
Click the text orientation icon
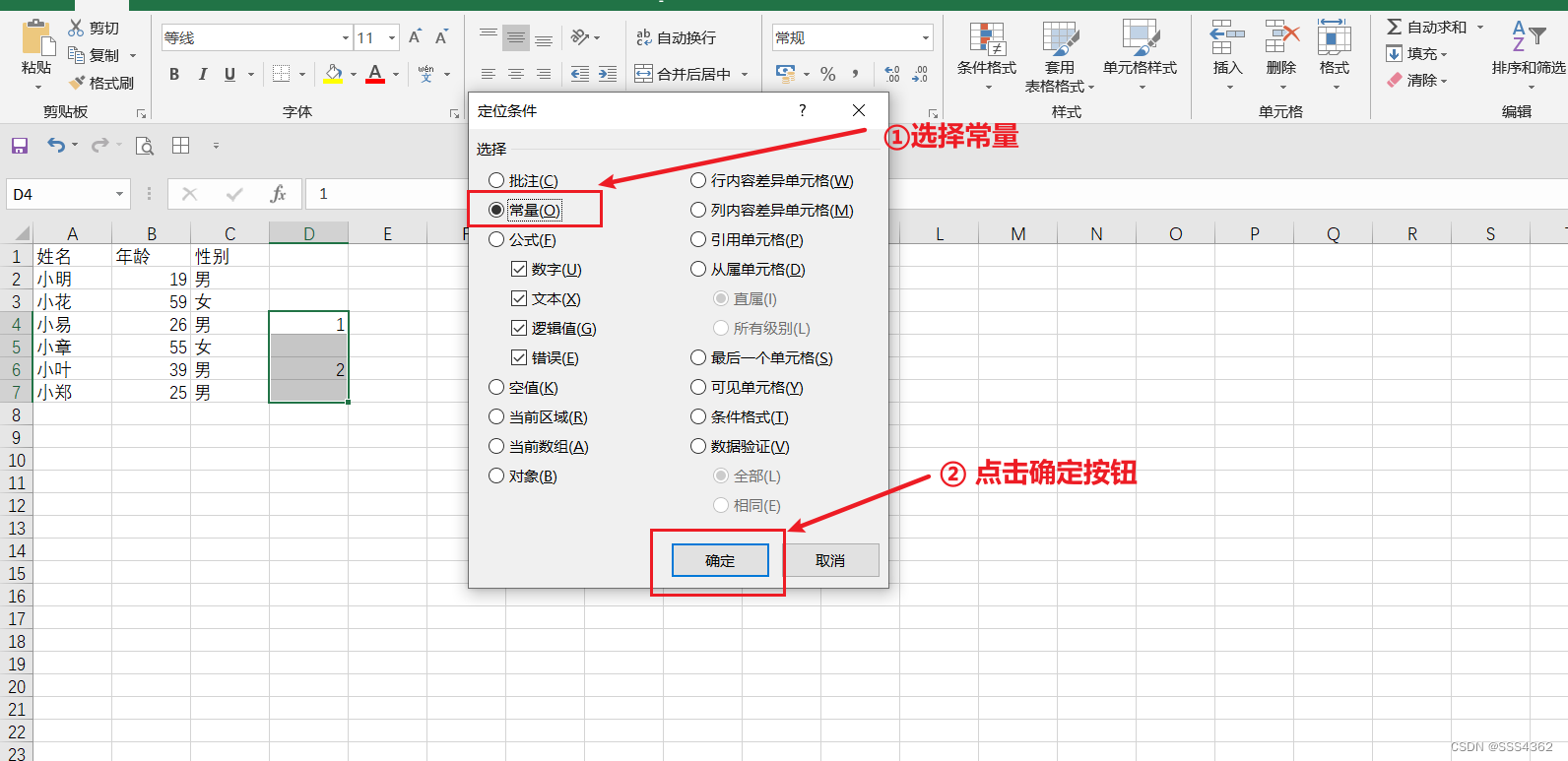click(580, 37)
